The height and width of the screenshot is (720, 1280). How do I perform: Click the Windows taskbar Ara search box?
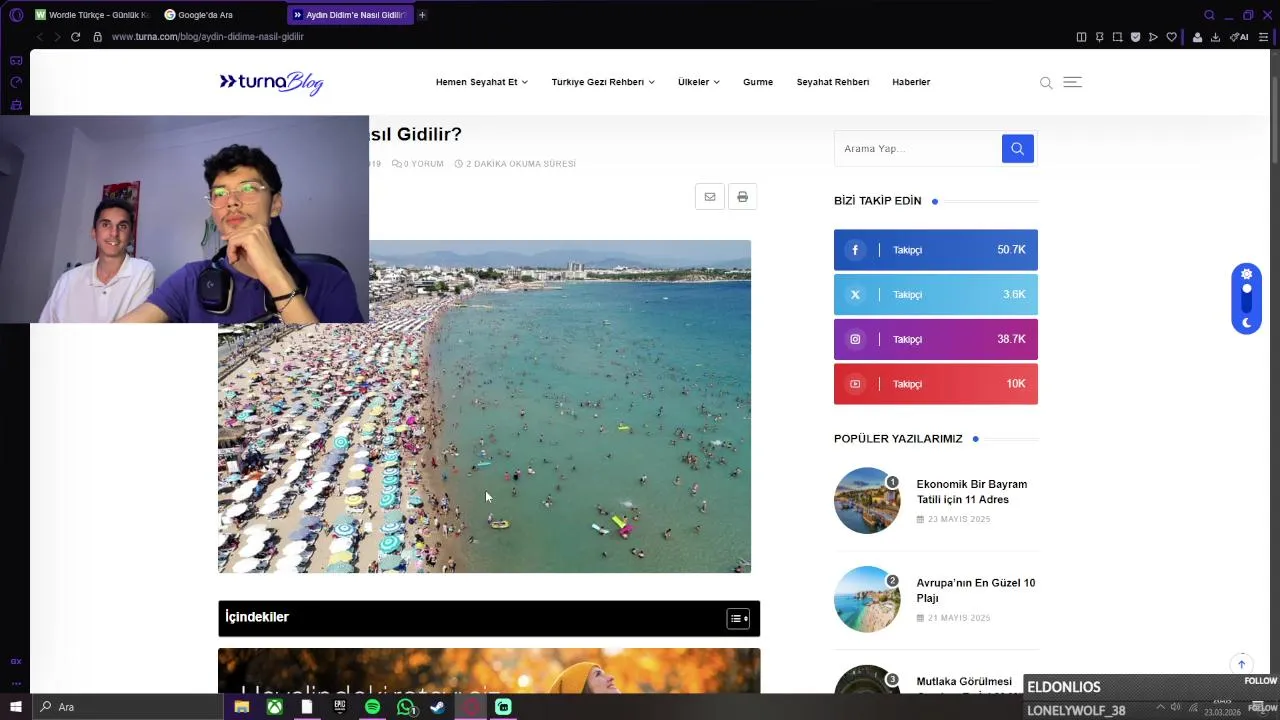[128, 707]
